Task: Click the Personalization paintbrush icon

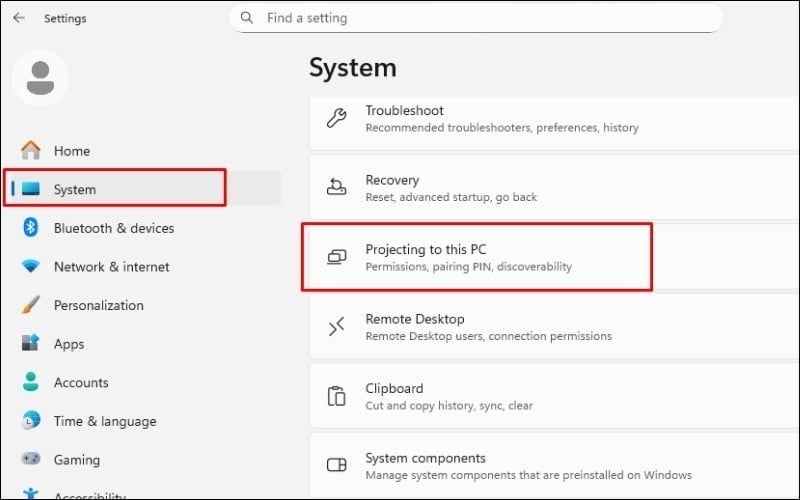Action: coord(31,305)
